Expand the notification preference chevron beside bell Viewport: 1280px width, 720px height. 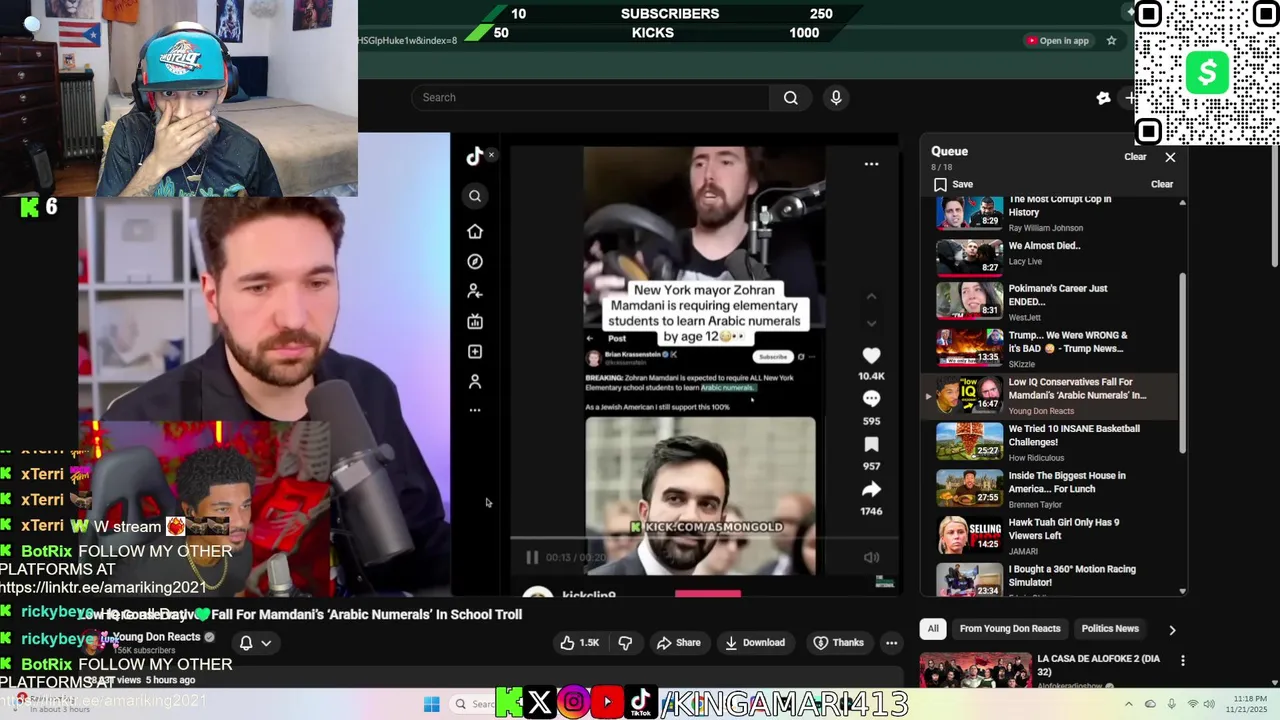pyautogui.click(x=266, y=643)
